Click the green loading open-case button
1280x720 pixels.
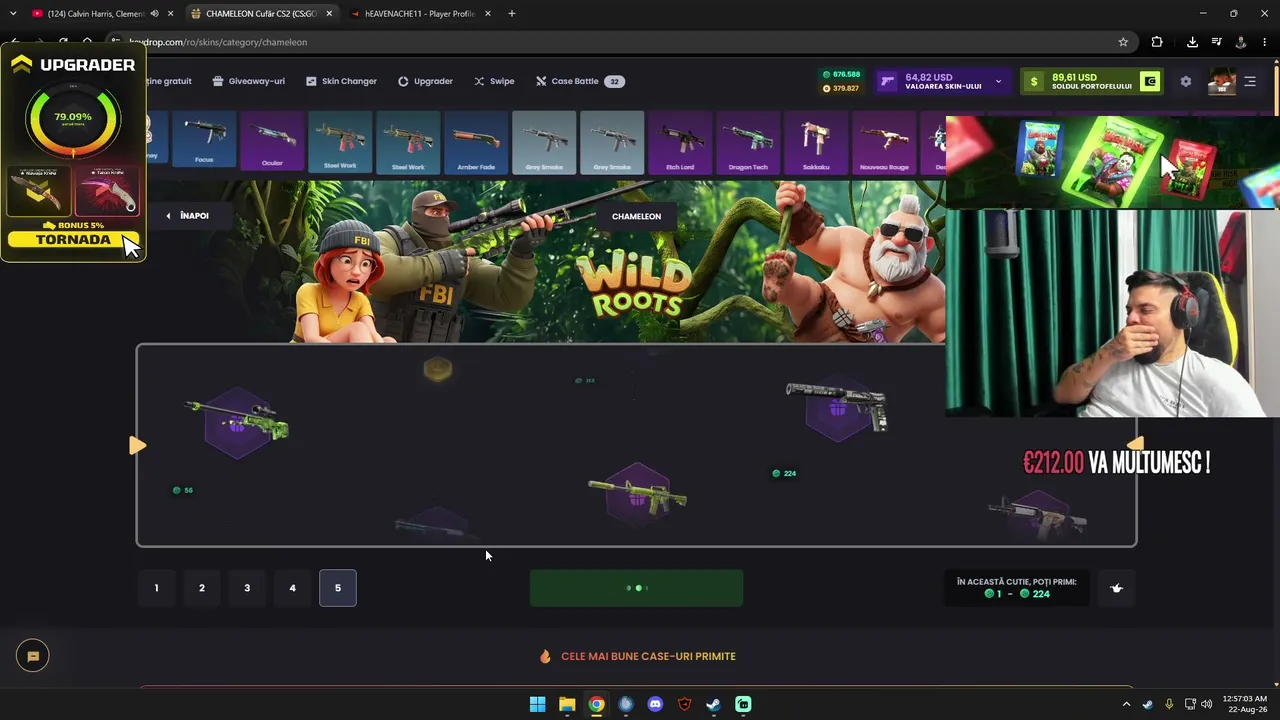(x=636, y=588)
